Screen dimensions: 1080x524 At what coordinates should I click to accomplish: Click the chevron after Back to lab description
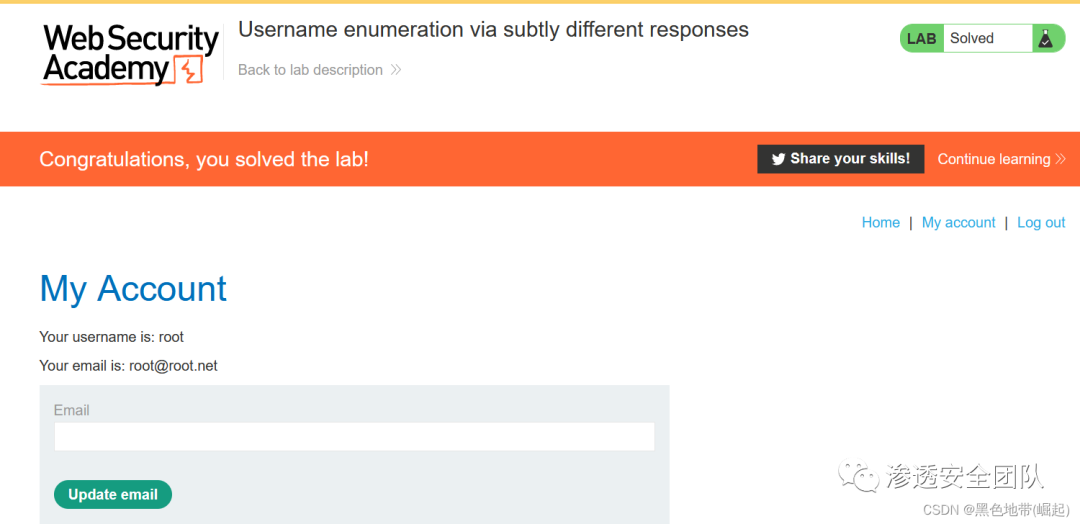coord(396,70)
